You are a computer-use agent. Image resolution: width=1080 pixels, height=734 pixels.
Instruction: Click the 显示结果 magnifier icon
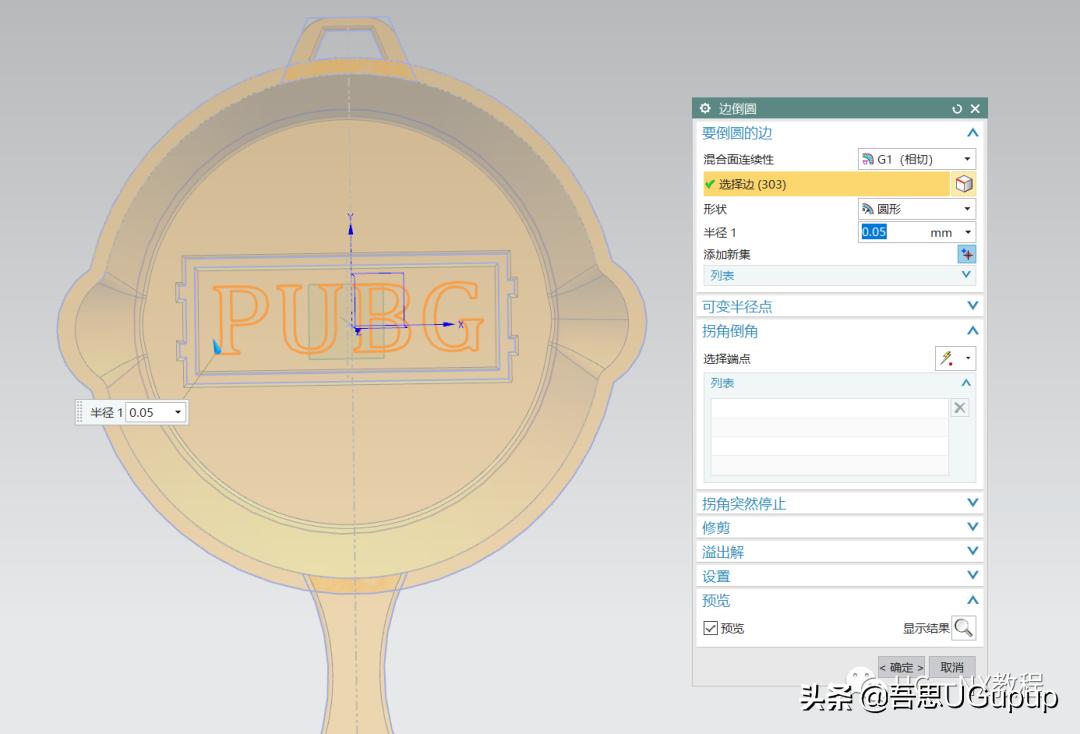(x=963, y=628)
